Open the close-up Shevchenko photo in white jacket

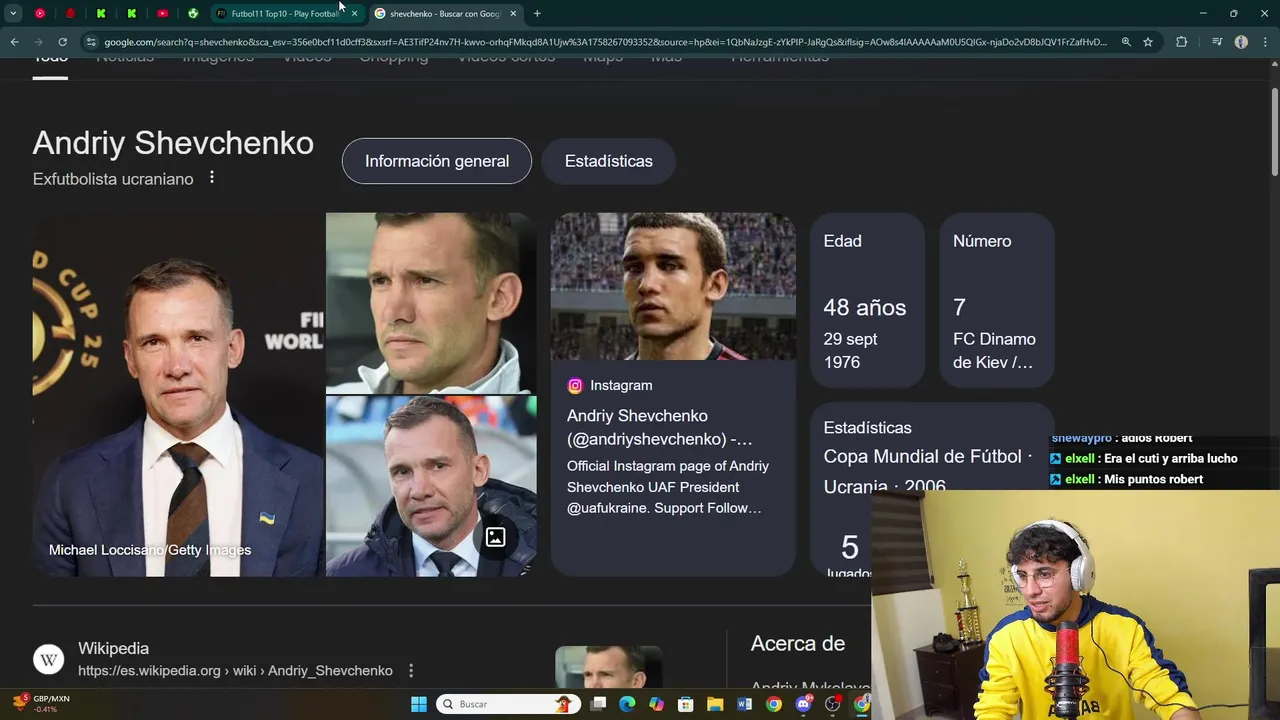coord(431,302)
